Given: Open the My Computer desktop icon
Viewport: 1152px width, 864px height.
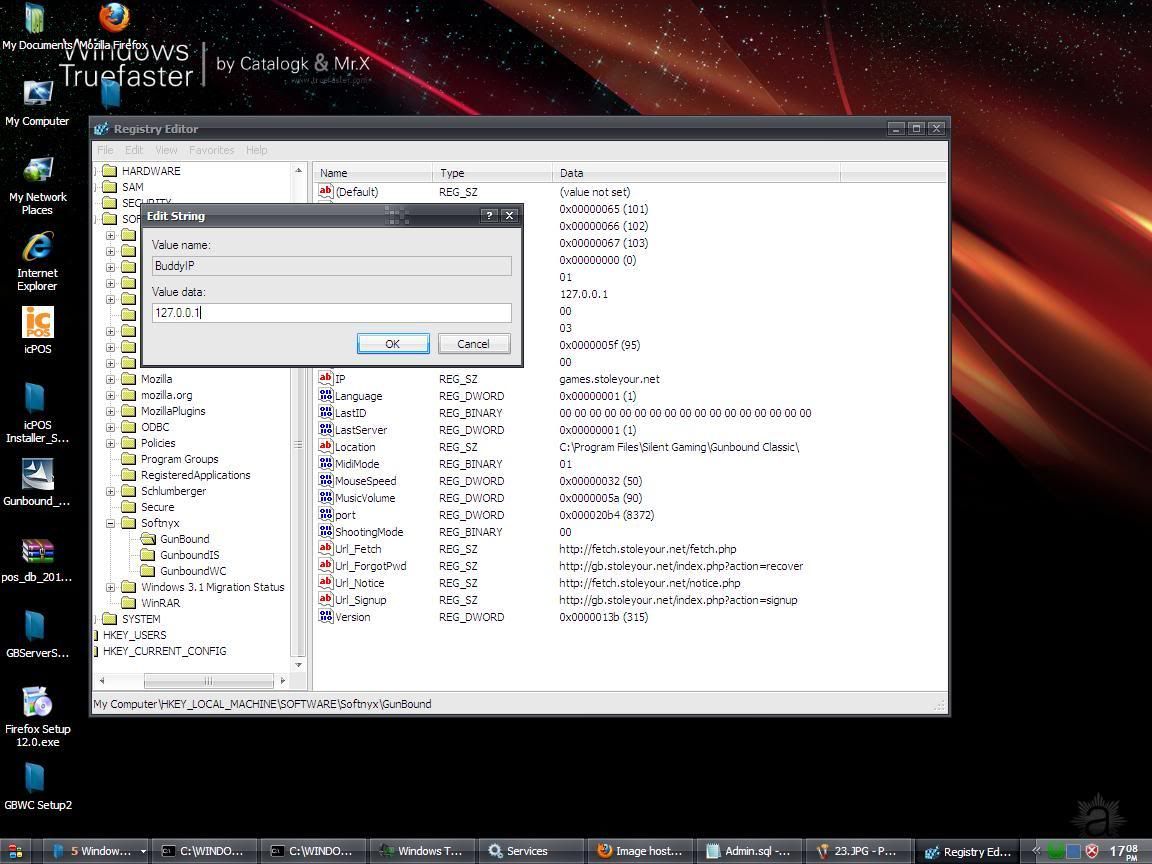Looking at the screenshot, I should [x=37, y=95].
